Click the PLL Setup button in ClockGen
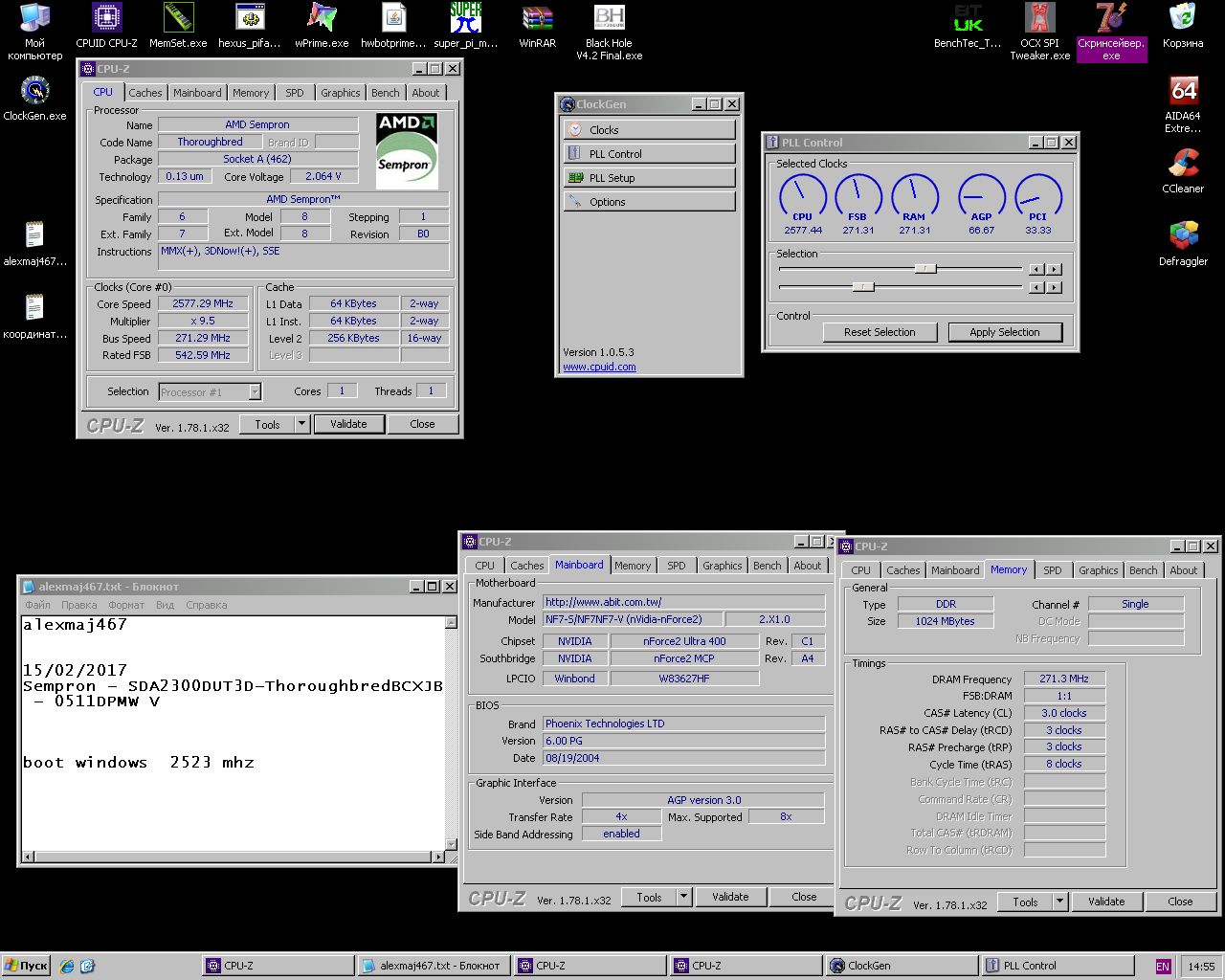The image size is (1225, 980). pyautogui.click(x=650, y=177)
